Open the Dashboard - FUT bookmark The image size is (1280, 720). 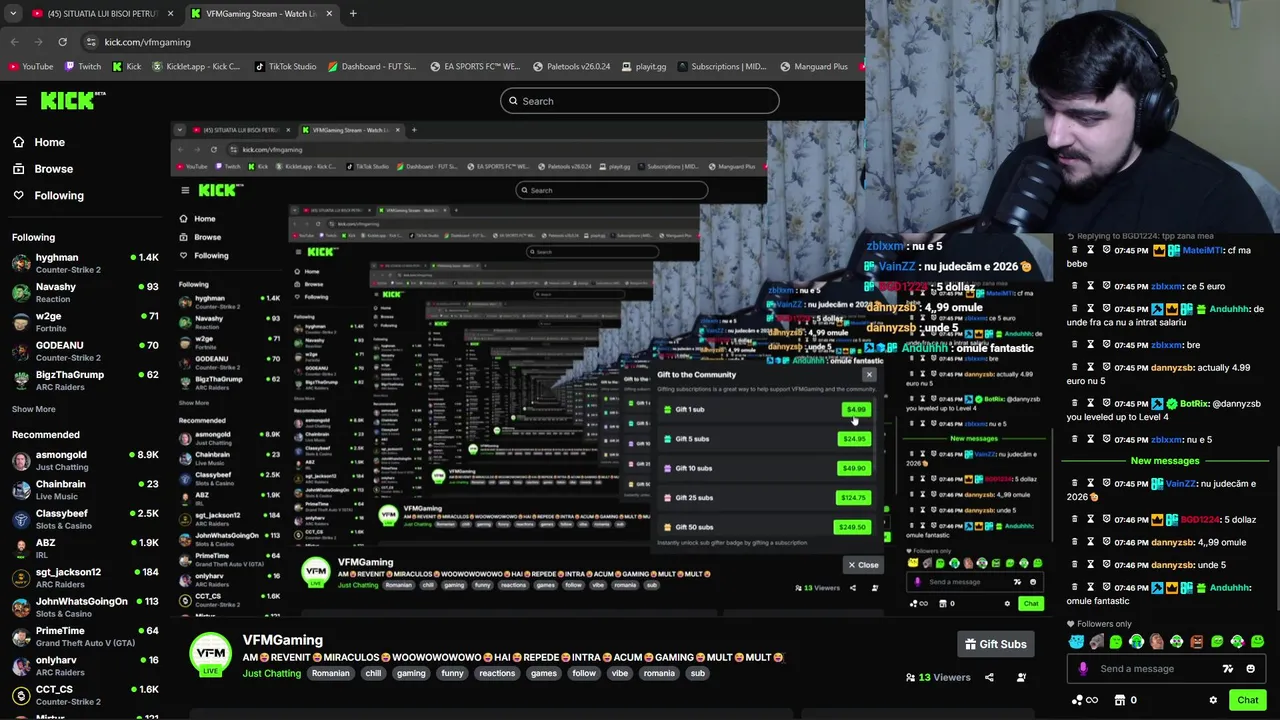point(372,67)
